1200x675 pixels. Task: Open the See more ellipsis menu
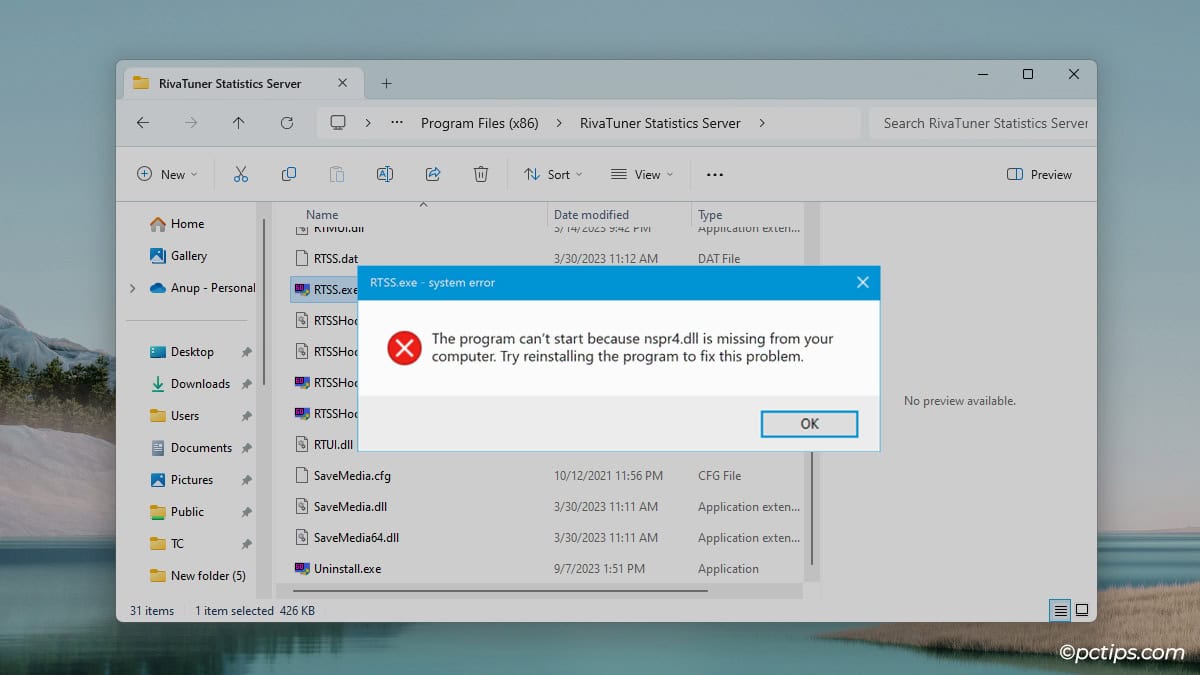(x=714, y=174)
